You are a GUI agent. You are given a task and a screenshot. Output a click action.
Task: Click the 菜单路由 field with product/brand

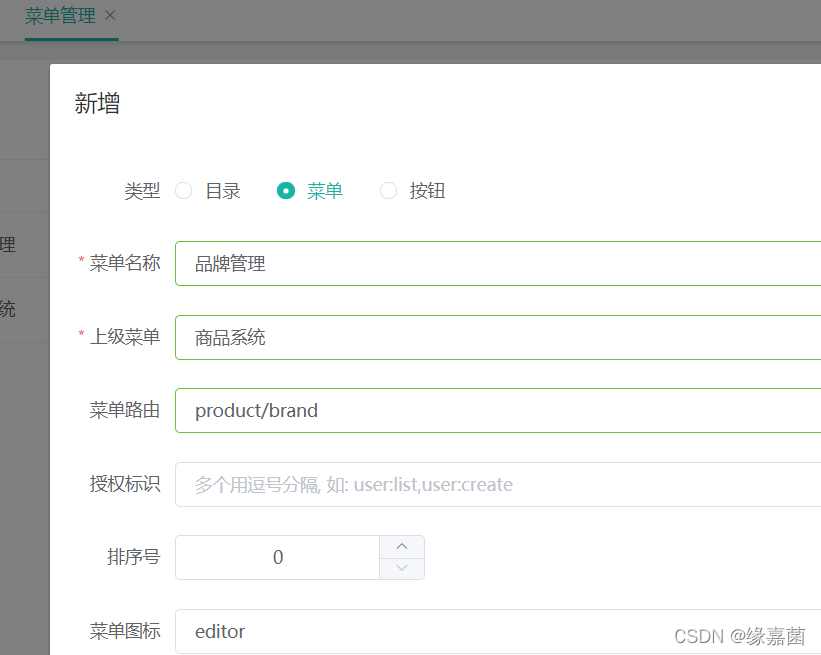click(x=498, y=410)
